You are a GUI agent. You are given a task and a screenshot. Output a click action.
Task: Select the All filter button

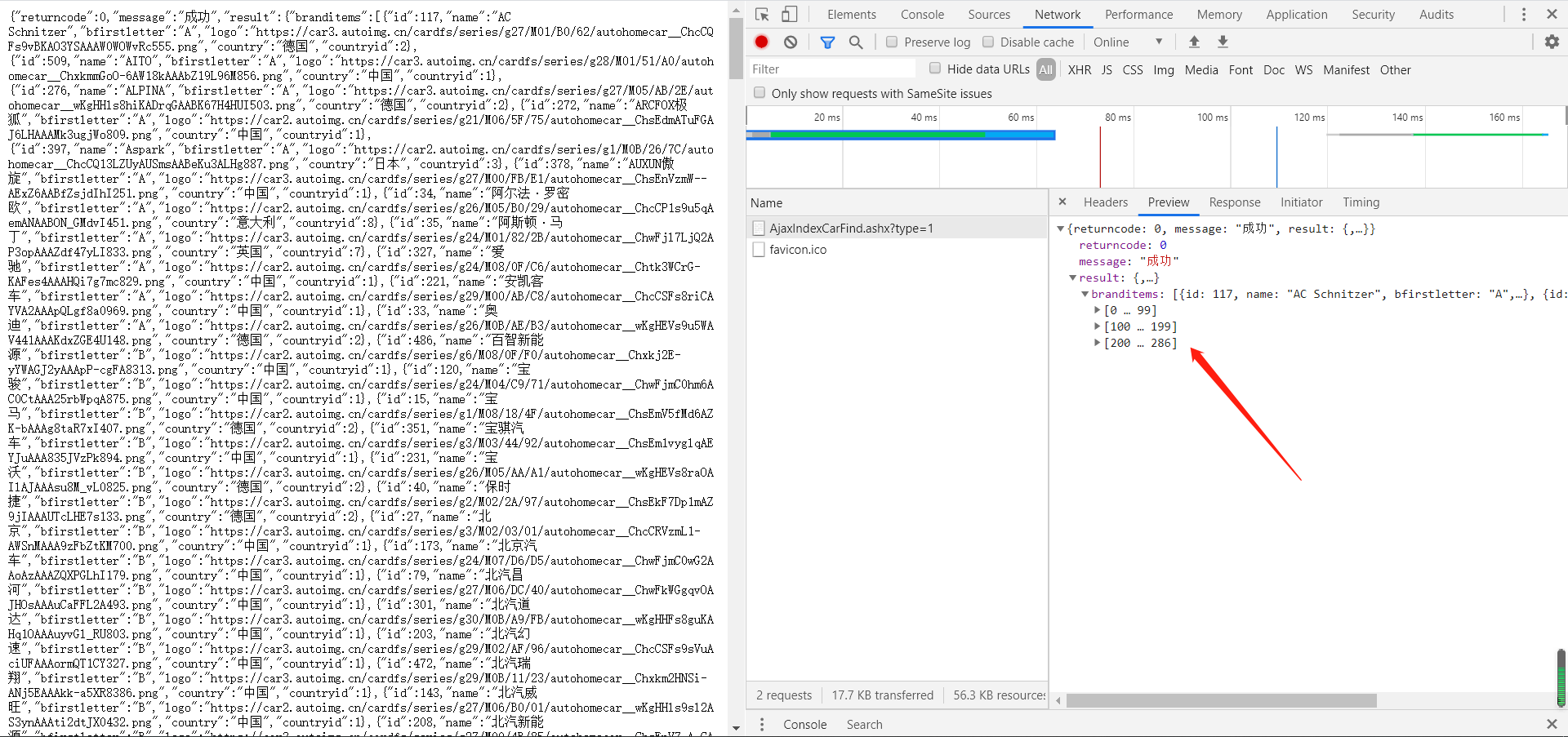[x=1046, y=69]
